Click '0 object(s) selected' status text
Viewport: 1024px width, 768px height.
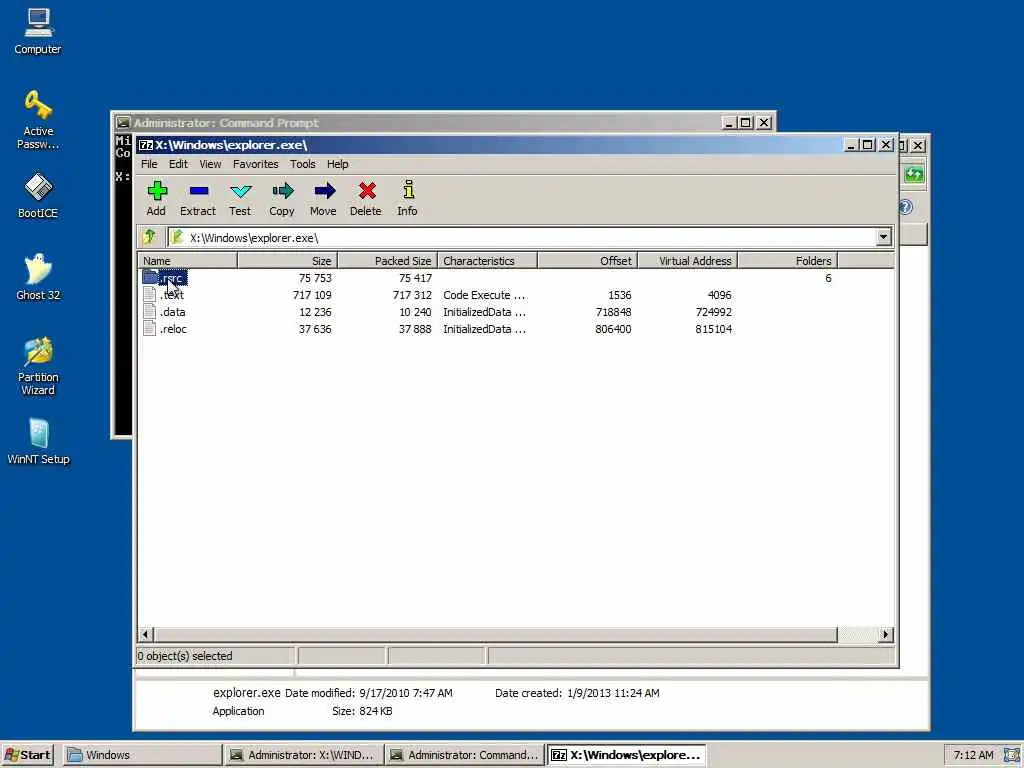[x=185, y=656]
